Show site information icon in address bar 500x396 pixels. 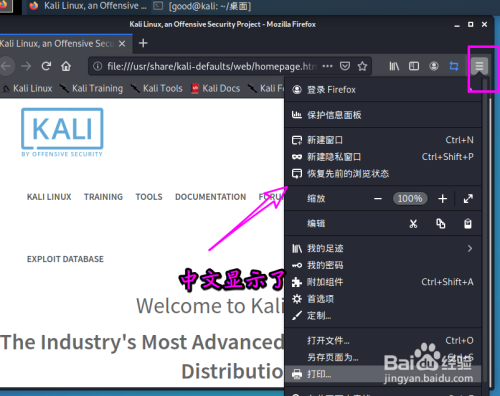coord(98,66)
